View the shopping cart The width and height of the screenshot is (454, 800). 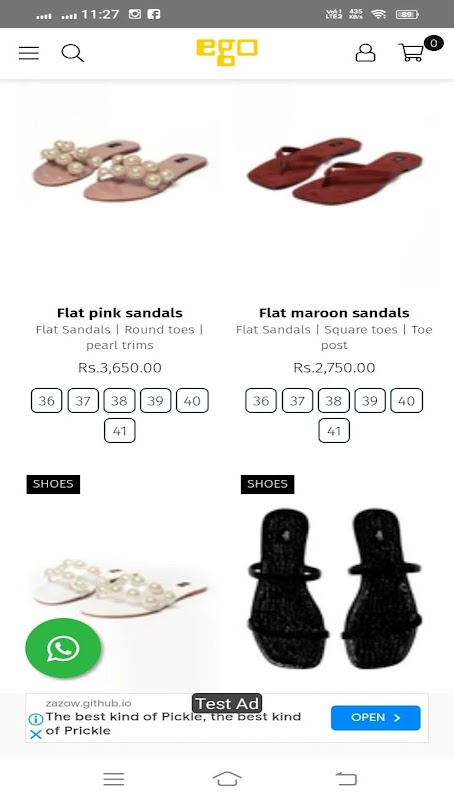click(x=411, y=53)
